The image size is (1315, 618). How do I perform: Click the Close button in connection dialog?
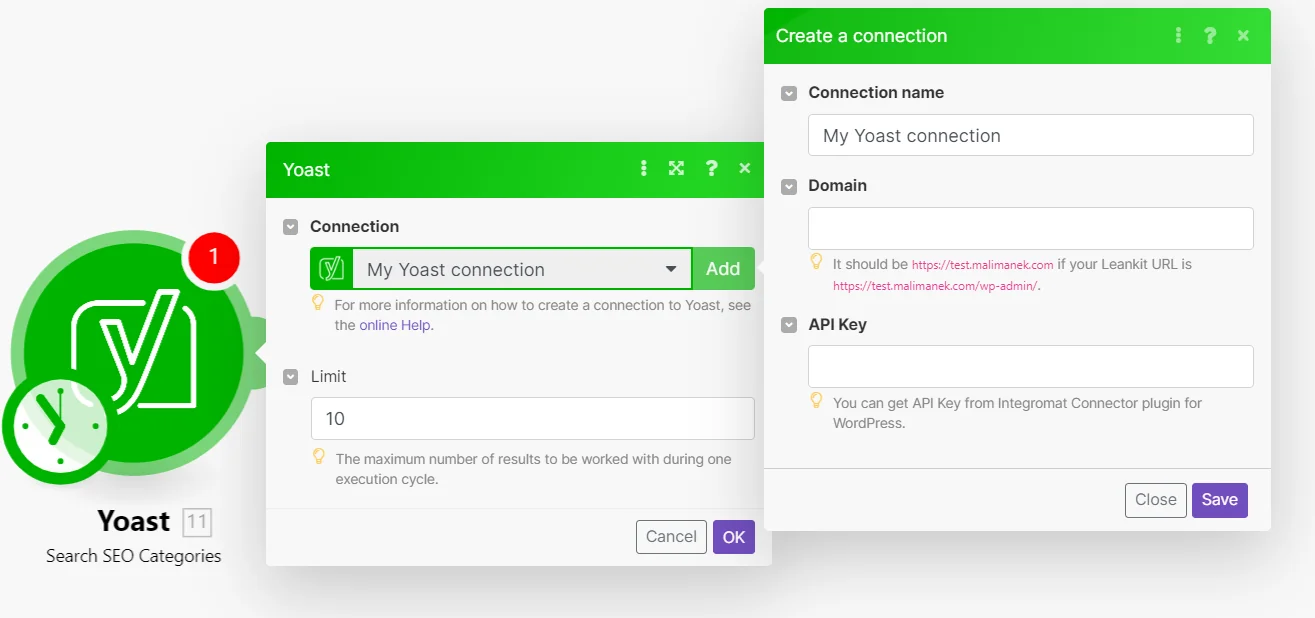point(1156,500)
